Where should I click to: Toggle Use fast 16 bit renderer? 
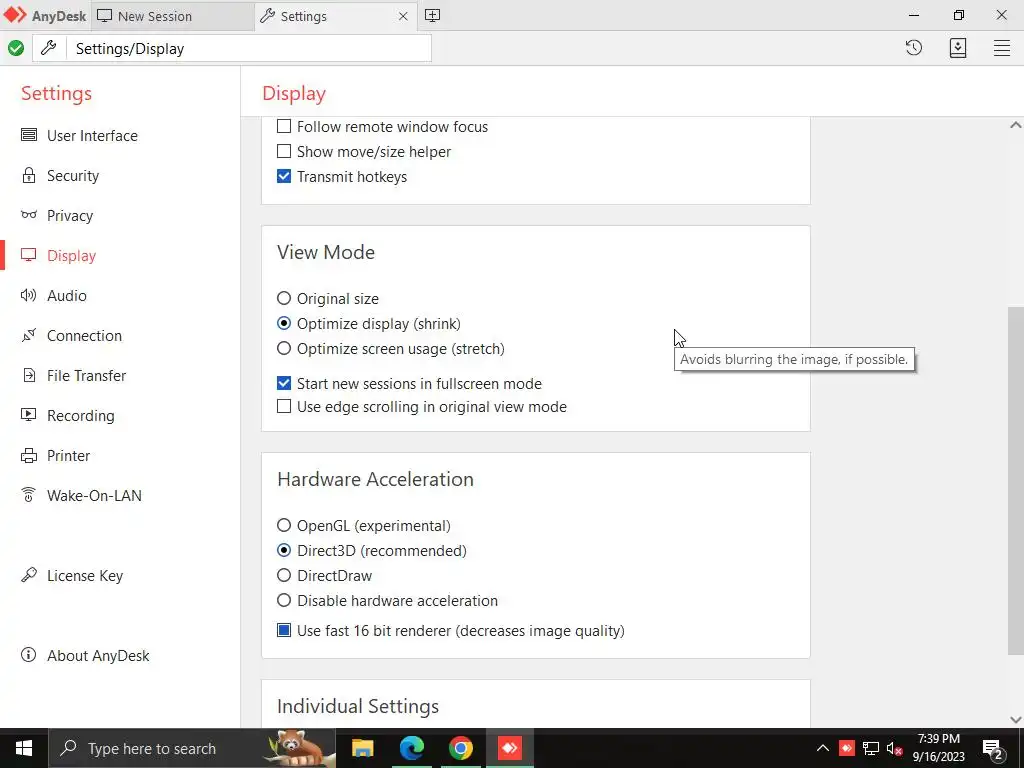coord(284,630)
